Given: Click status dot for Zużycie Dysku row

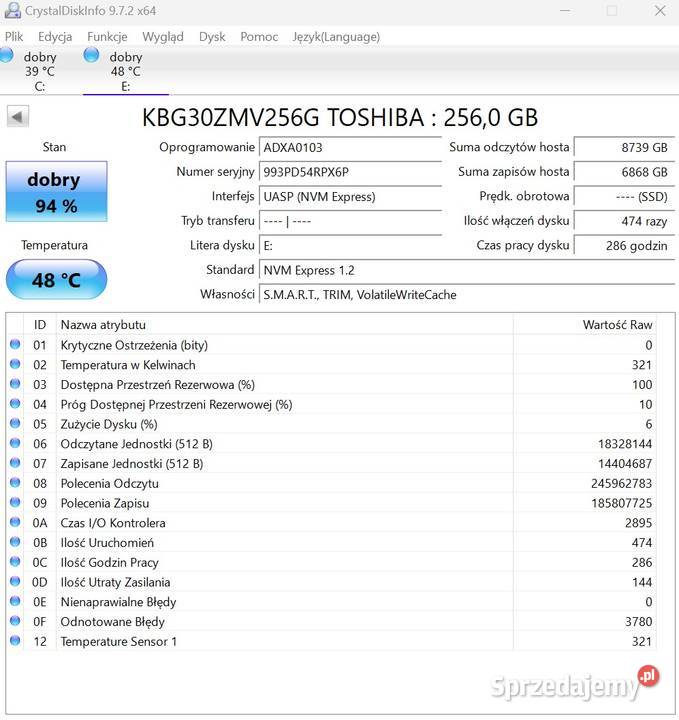Looking at the screenshot, I should pos(15,423).
